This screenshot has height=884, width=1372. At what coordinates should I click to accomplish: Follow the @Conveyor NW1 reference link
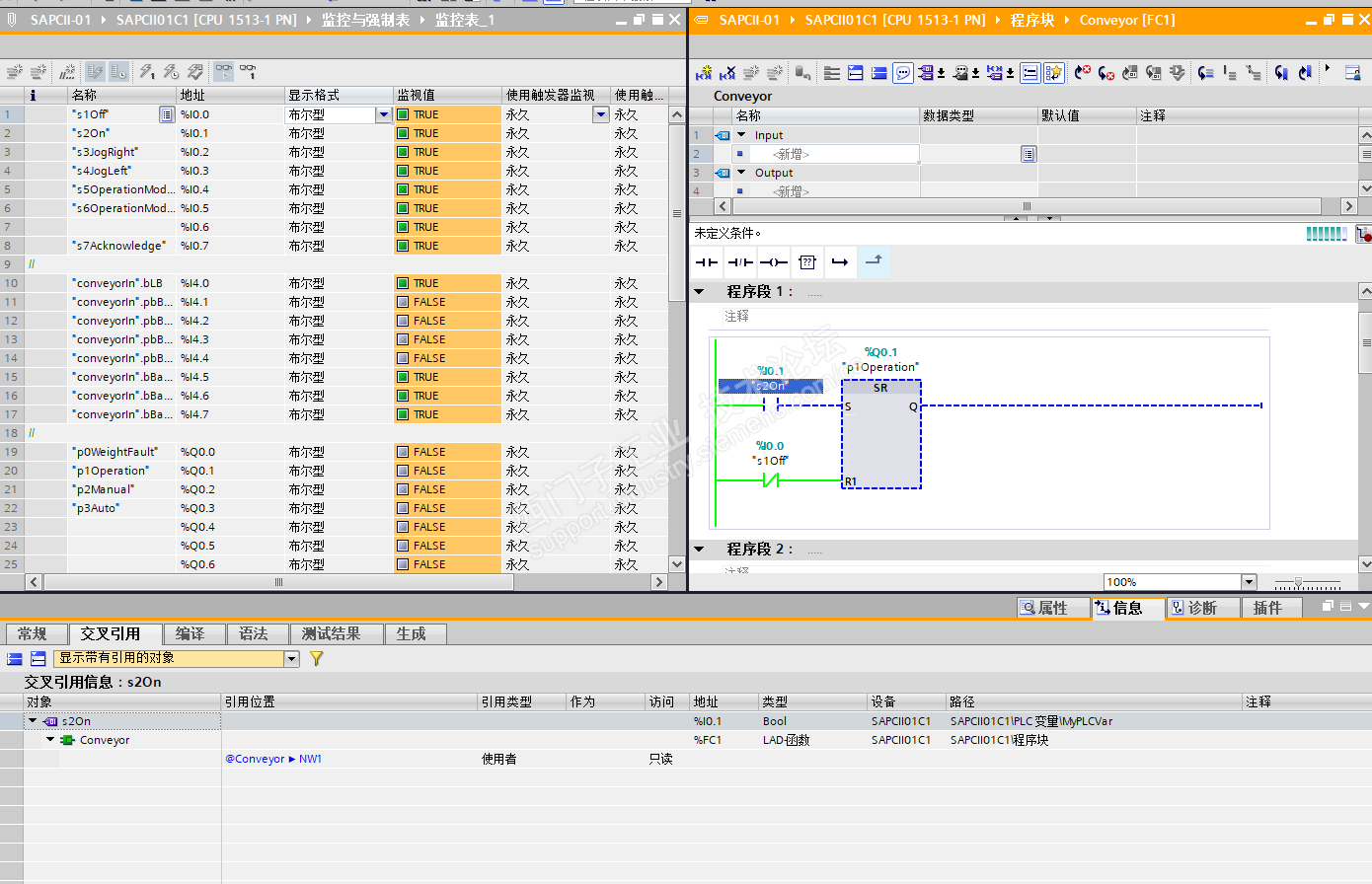pyautogui.click(x=273, y=759)
